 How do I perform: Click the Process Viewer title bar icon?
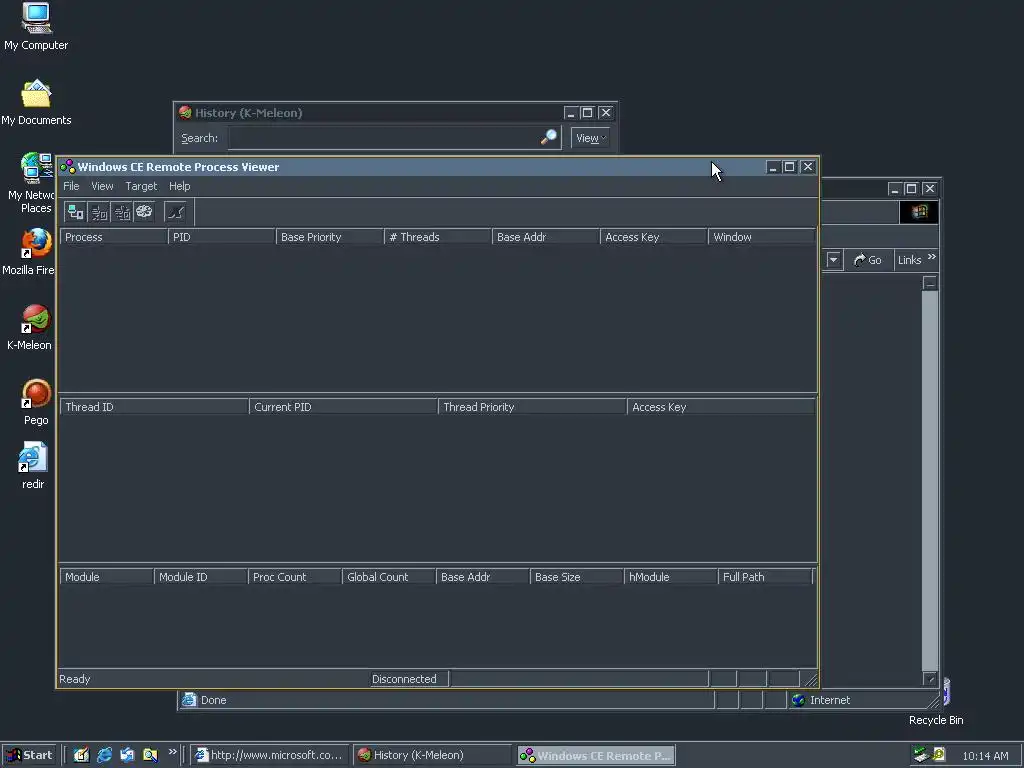click(67, 167)
